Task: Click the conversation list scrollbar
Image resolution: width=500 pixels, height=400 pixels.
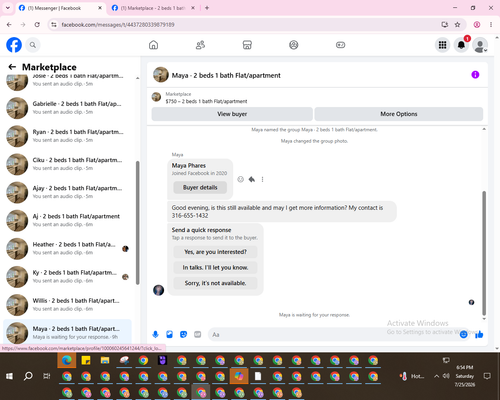Action: point(137,223)
